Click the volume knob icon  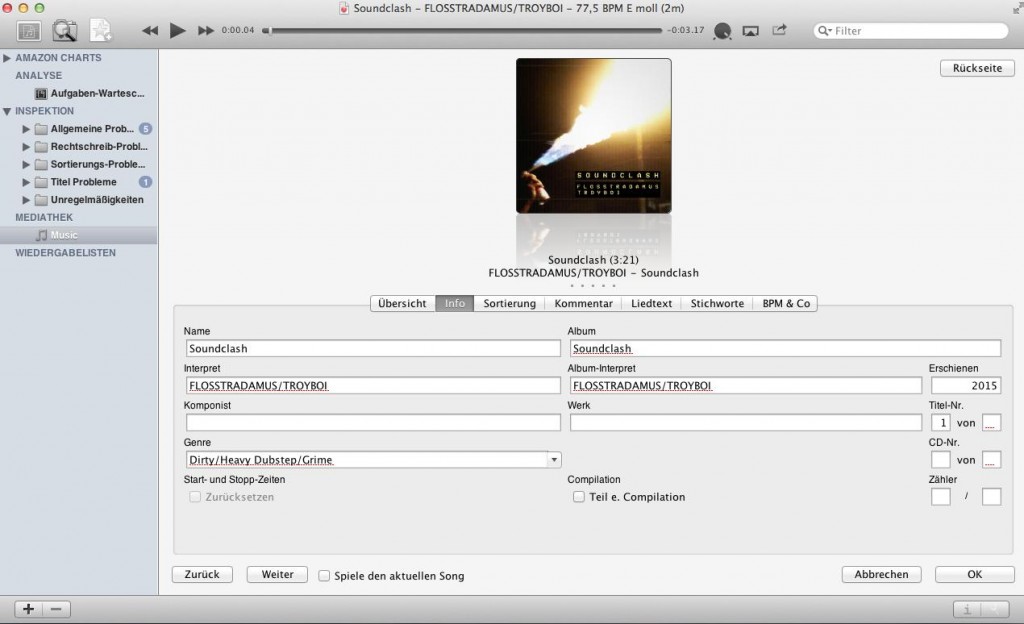click(722, 31)
